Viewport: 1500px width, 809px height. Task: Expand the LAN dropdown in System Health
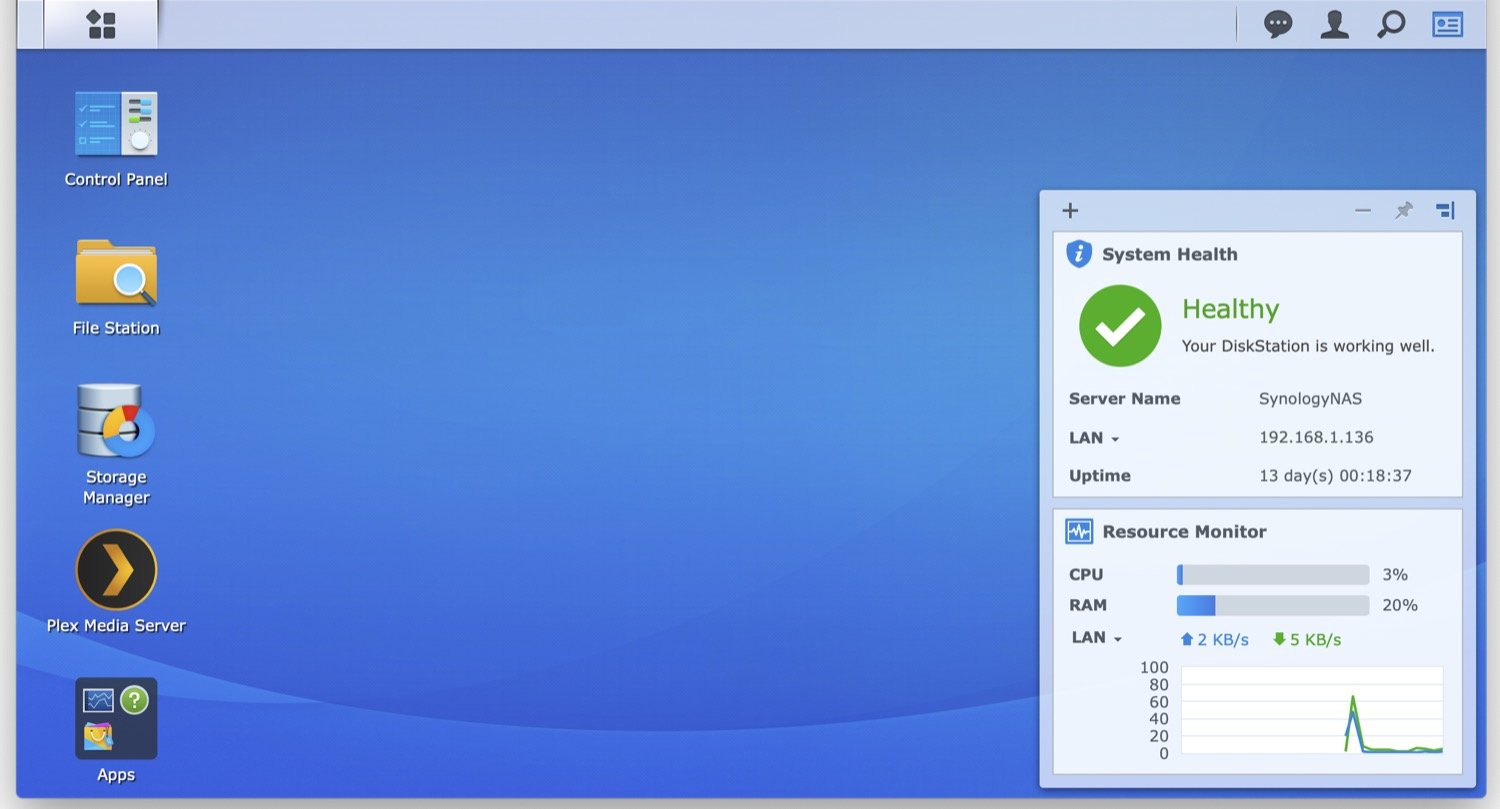pos(1094,438)
